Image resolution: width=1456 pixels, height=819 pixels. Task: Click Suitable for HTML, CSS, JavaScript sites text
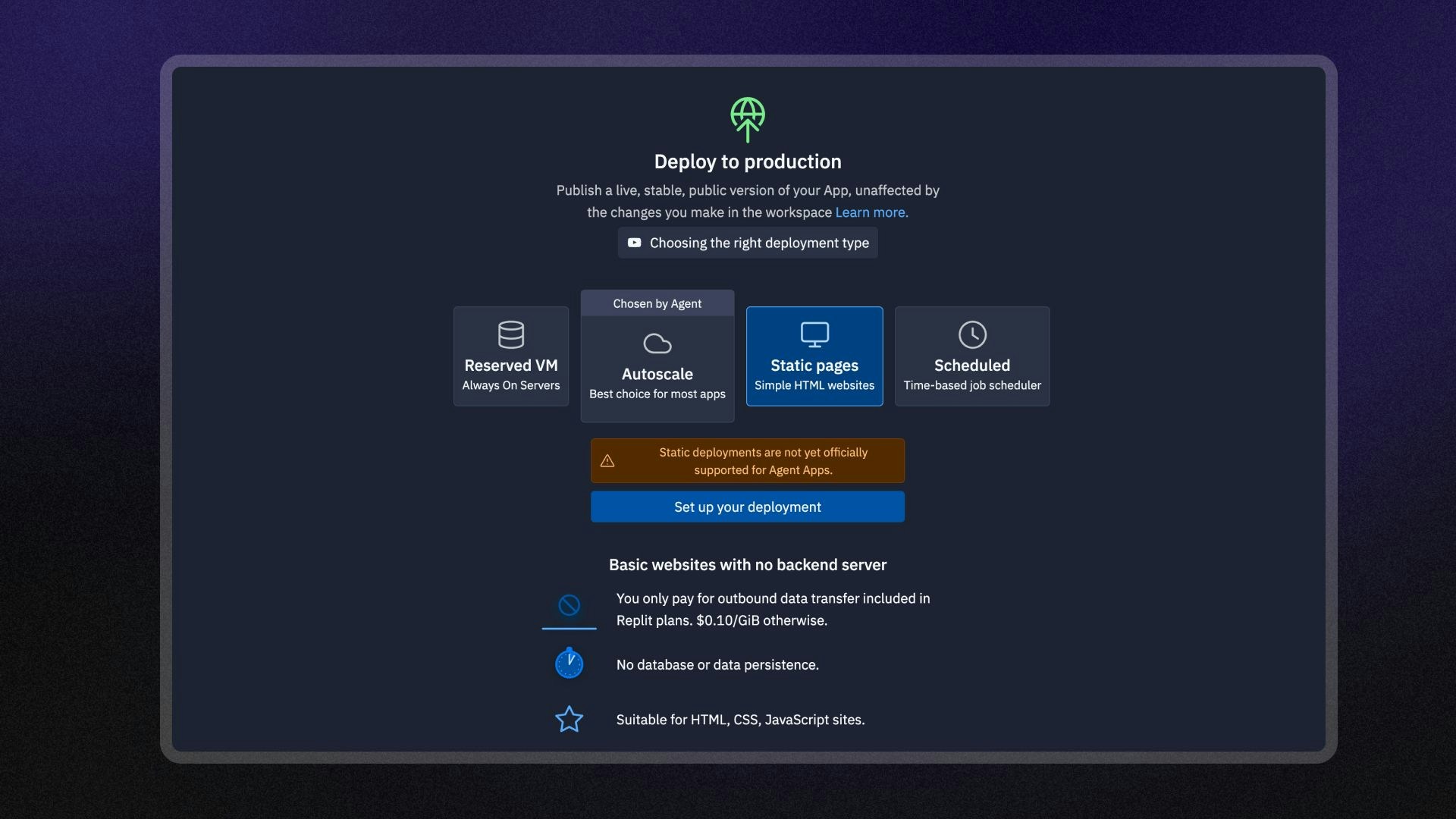(740, 720)
